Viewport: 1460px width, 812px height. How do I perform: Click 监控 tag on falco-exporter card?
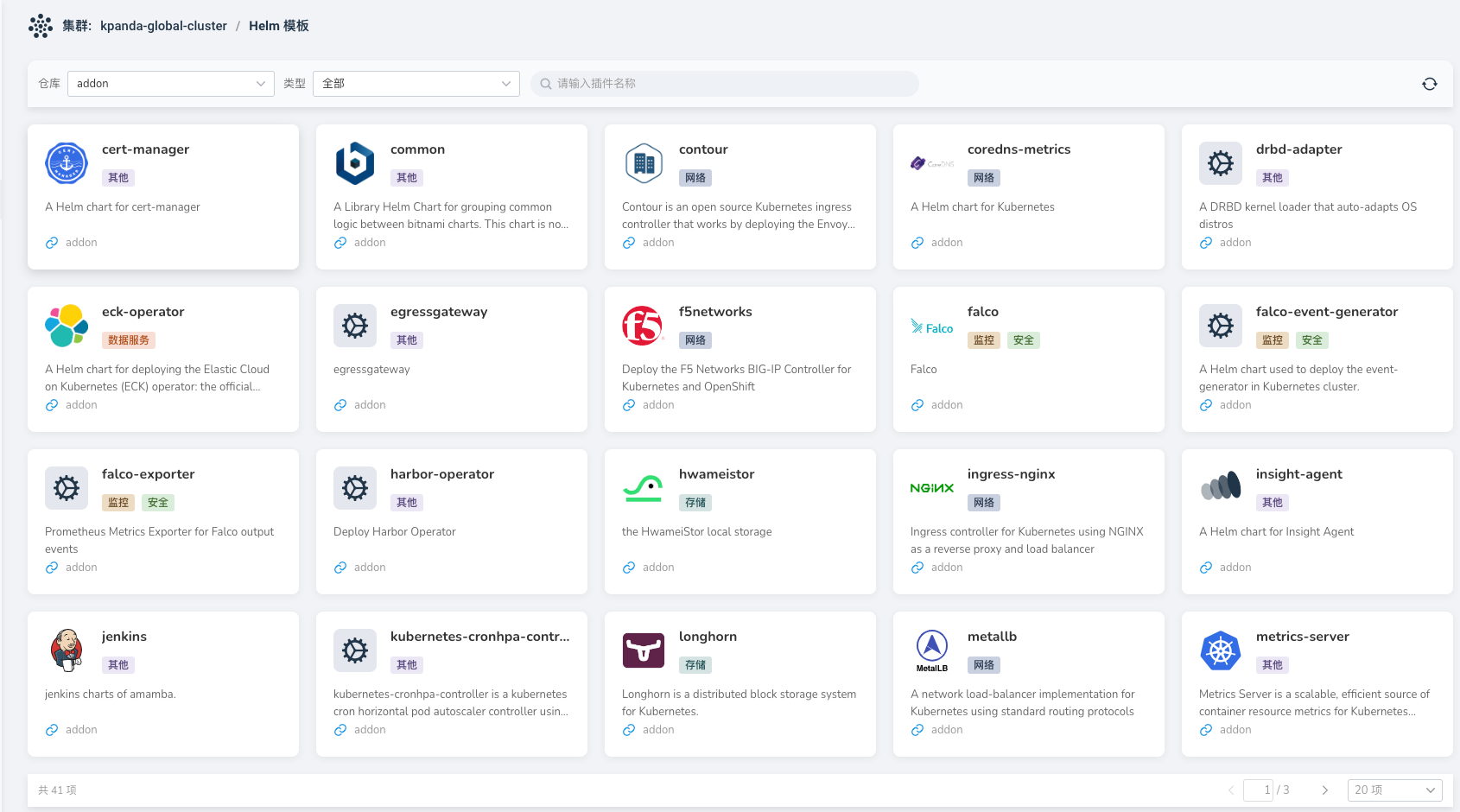118,503
